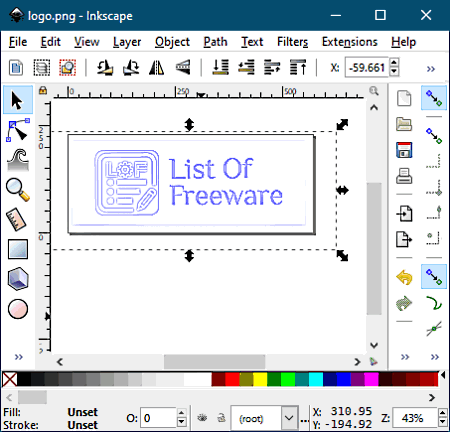The image size is (450, 432).
Task: Pick the yellow color swatch
Action: (260, 379)
